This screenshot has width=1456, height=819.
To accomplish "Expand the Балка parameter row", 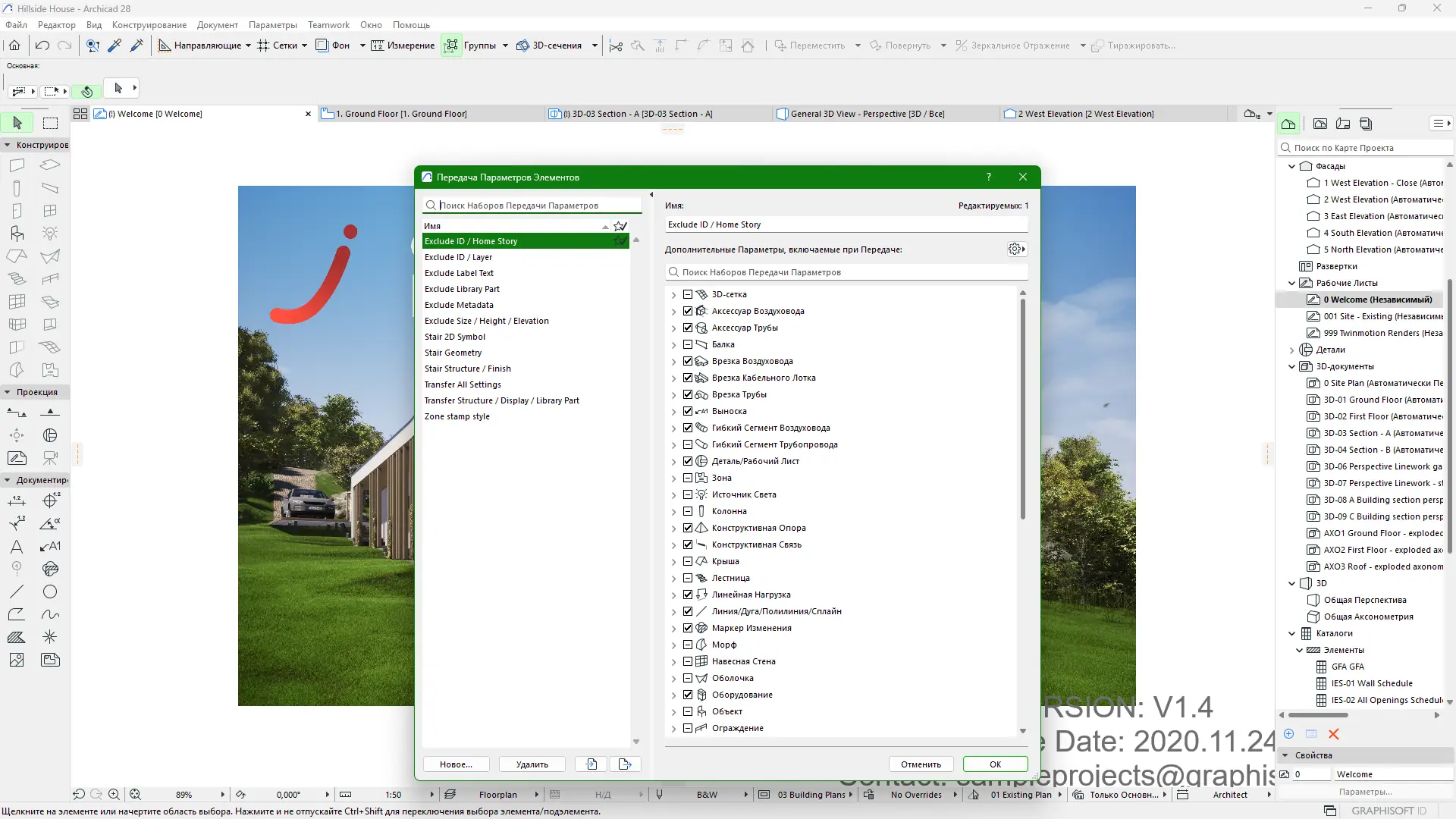I will click(x=673, y=345).
